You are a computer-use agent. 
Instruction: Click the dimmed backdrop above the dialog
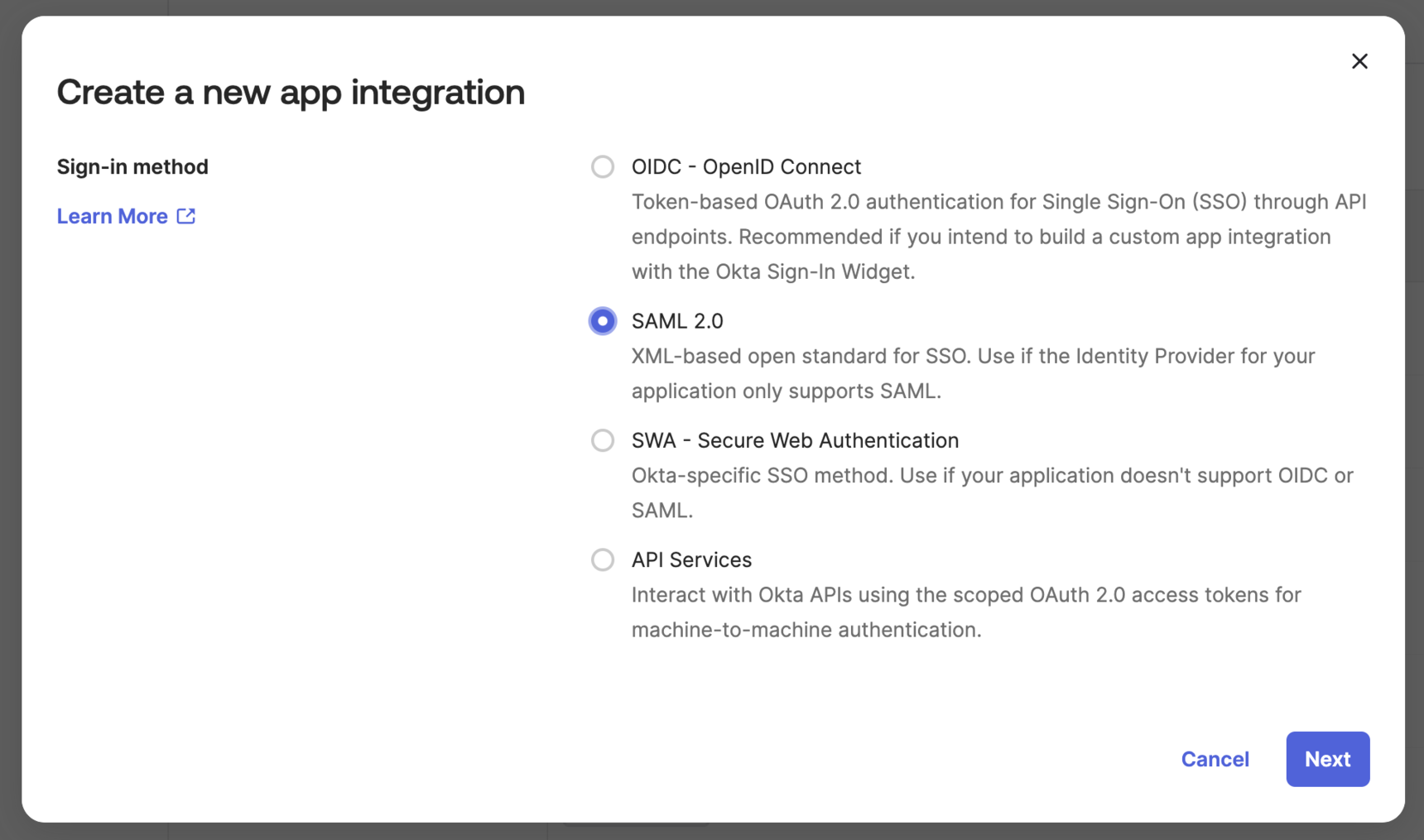point(712,7)
